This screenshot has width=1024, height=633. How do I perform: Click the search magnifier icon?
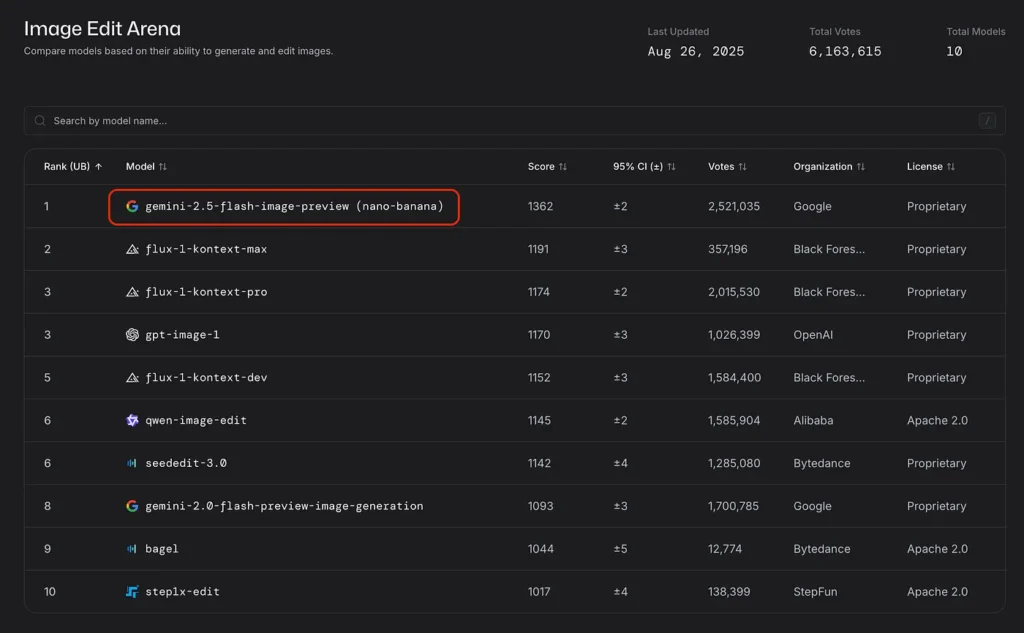[x=40, y=121]
